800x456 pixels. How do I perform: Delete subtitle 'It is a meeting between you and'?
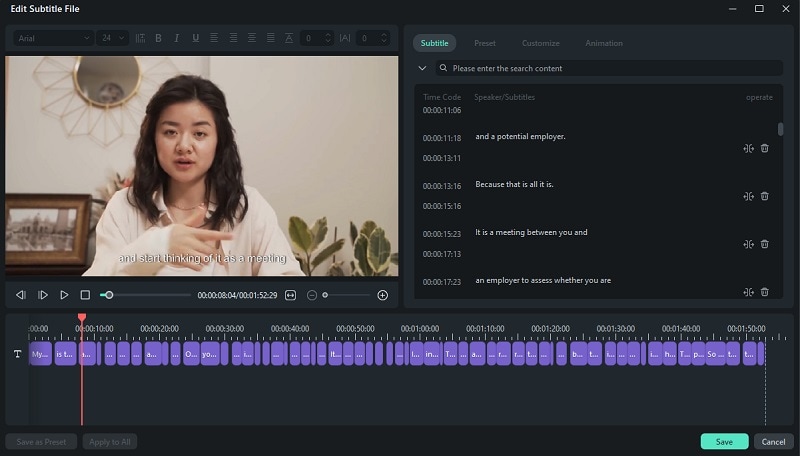[765, 244]
